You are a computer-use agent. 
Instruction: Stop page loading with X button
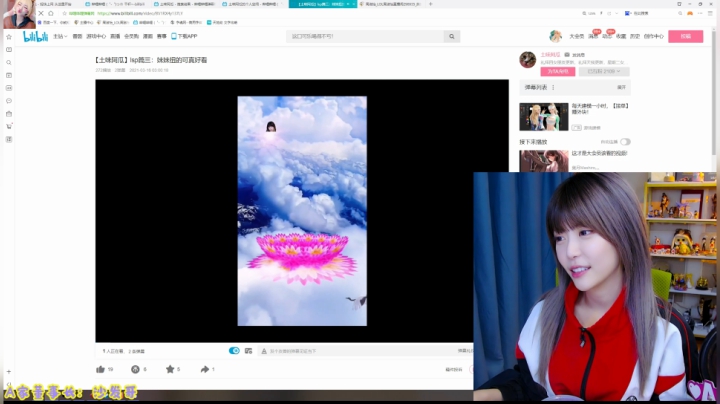tap(41, 13)
